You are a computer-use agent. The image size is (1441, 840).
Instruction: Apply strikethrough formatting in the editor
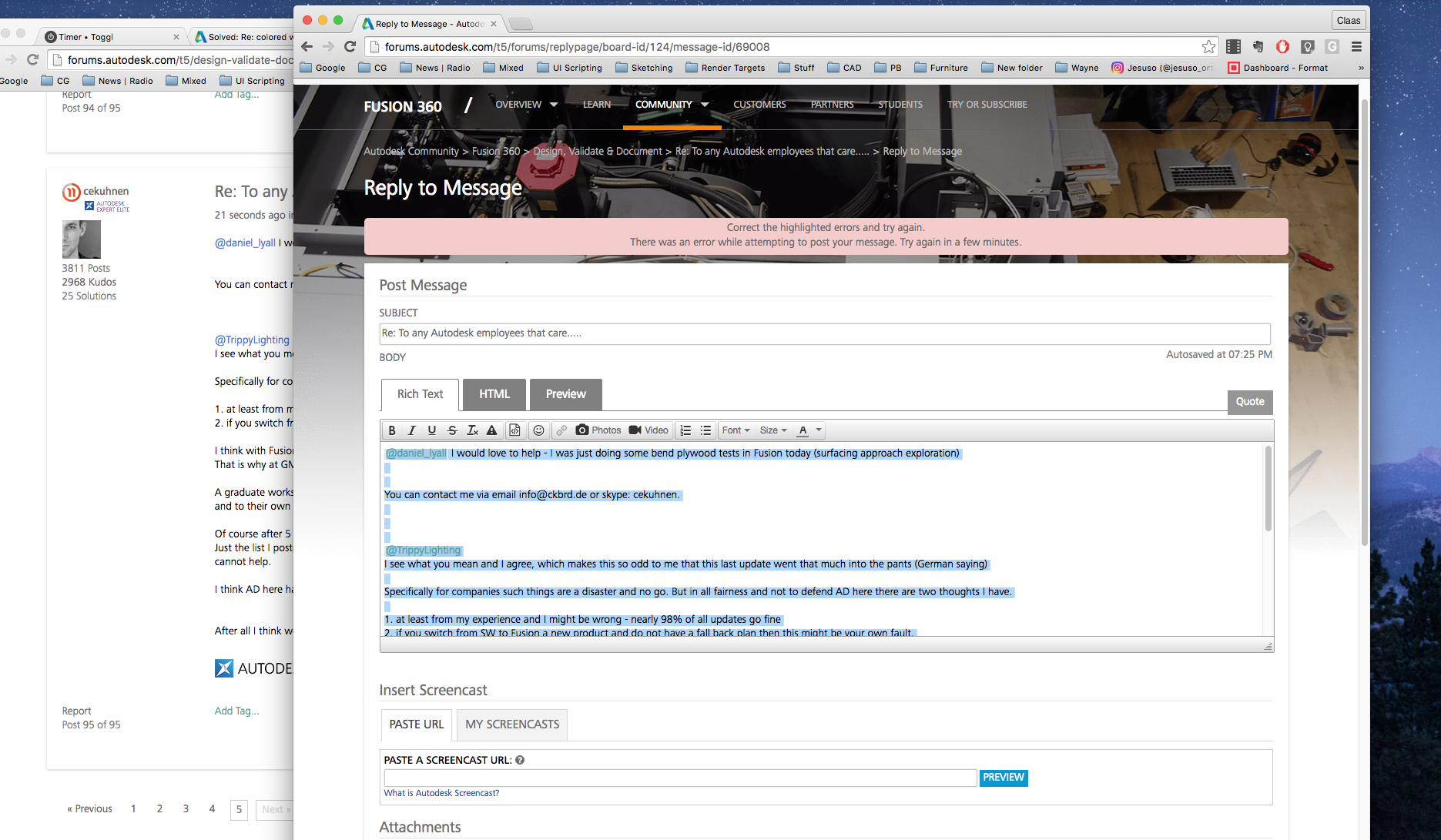(x=452, y=430)
